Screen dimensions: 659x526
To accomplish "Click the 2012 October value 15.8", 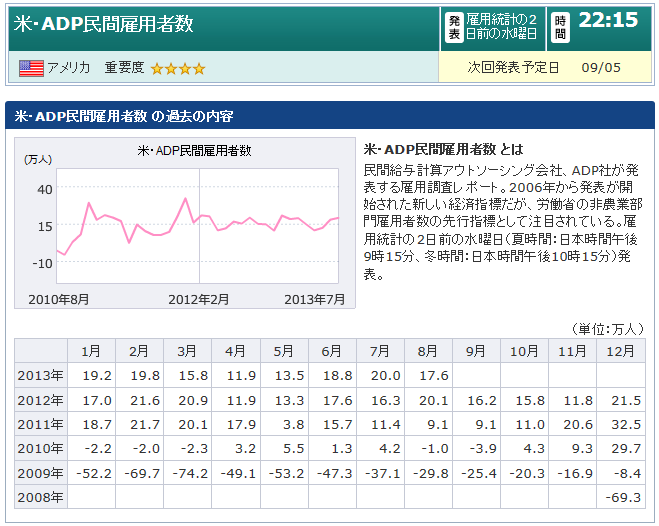I will pos(530,400).
